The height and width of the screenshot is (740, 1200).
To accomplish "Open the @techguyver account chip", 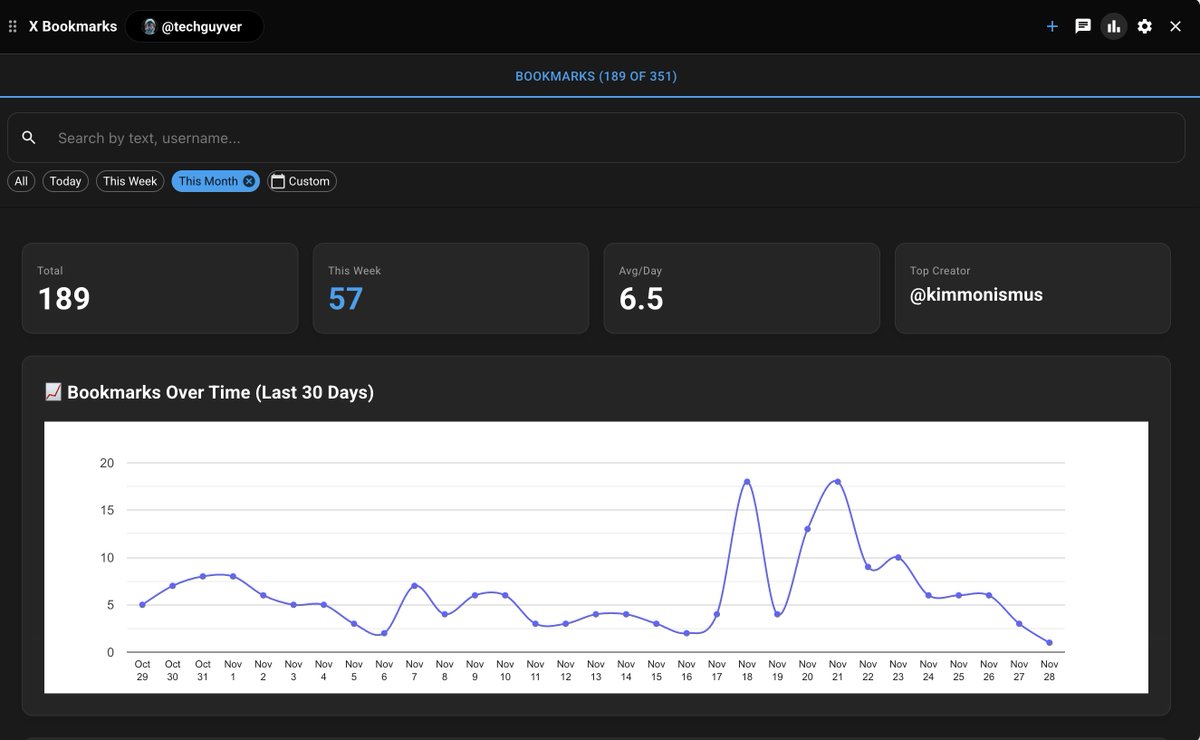I will (194, 27).
